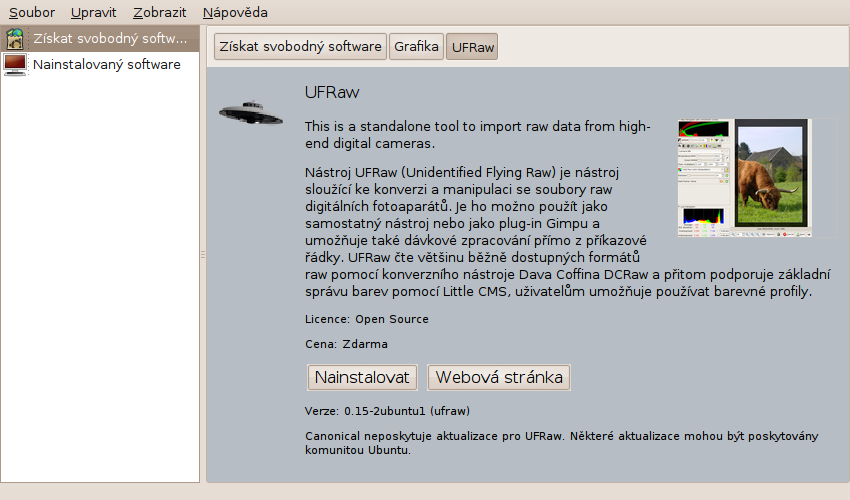Click the UFRaw flying saucer icon
Image resolution: width=850 pixels, height=500 pixels.
click(251, 112)
